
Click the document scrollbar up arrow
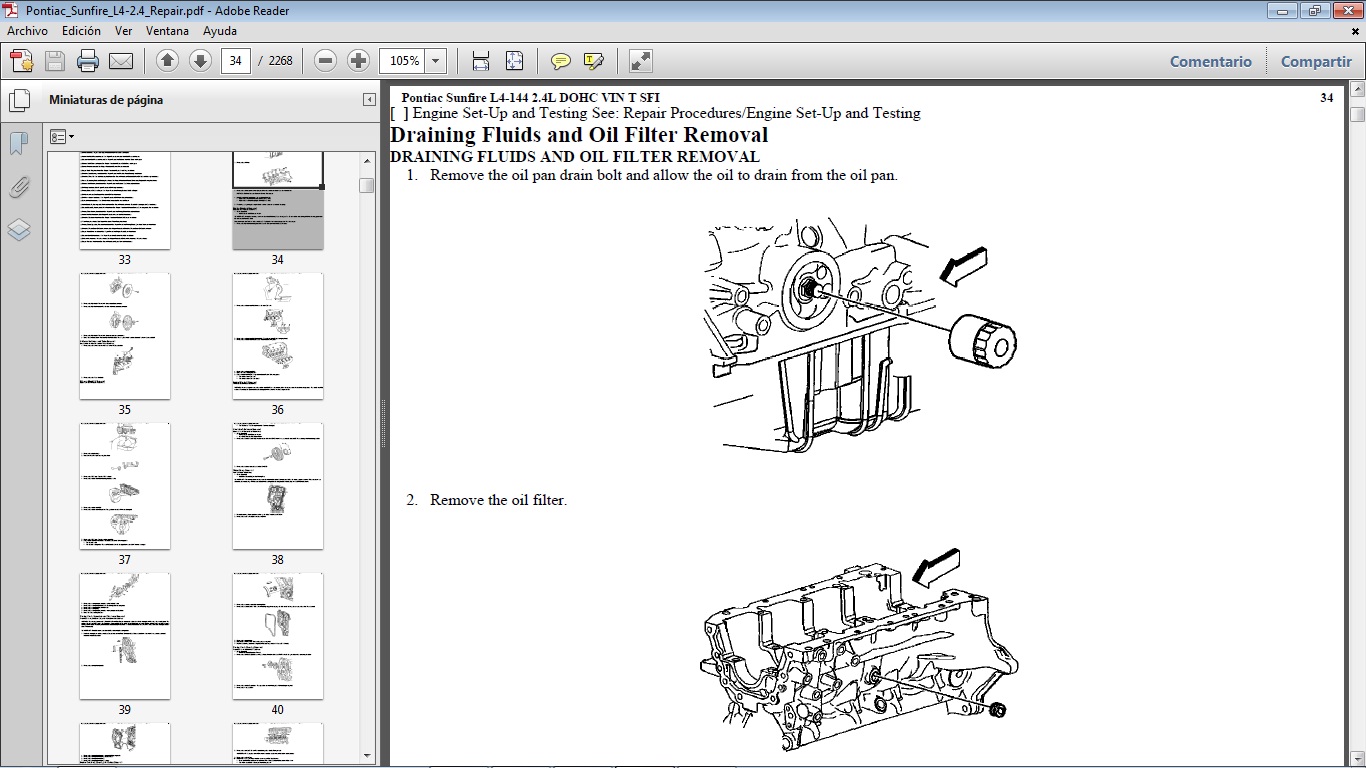coord(1357,90)
